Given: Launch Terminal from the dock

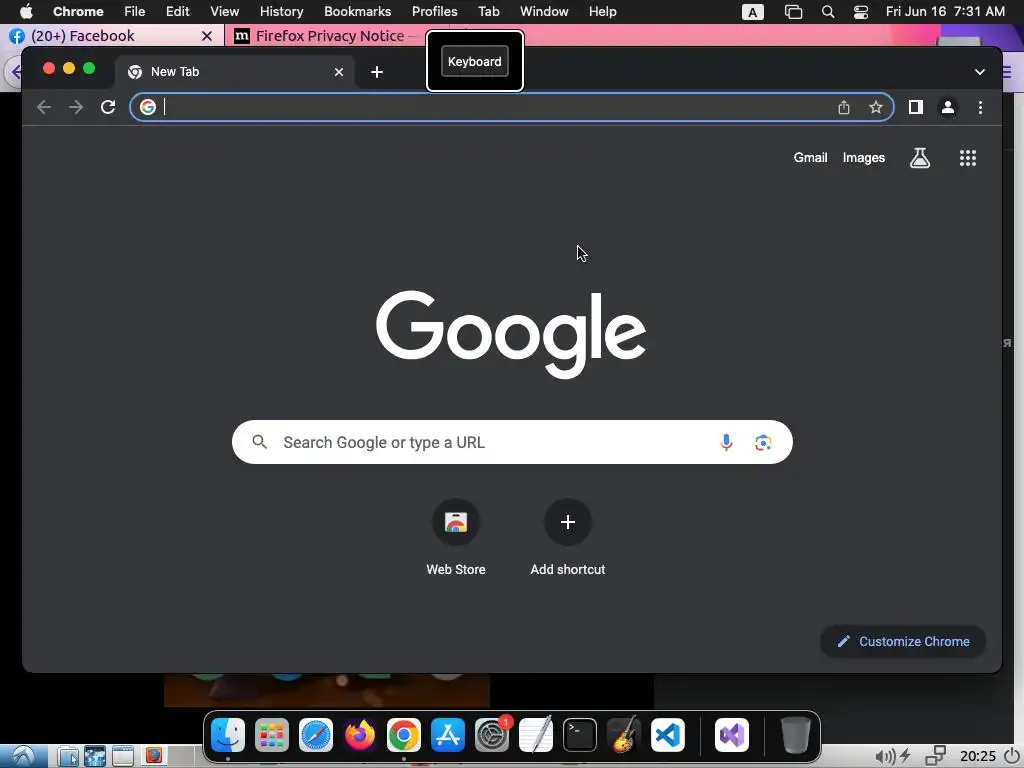Looking at the screenshot, I should tap(580, 735).
